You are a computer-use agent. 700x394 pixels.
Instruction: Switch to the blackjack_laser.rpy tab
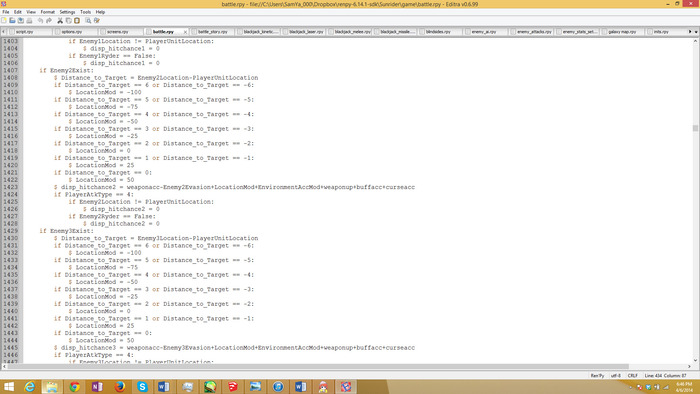tap(304, 32)
